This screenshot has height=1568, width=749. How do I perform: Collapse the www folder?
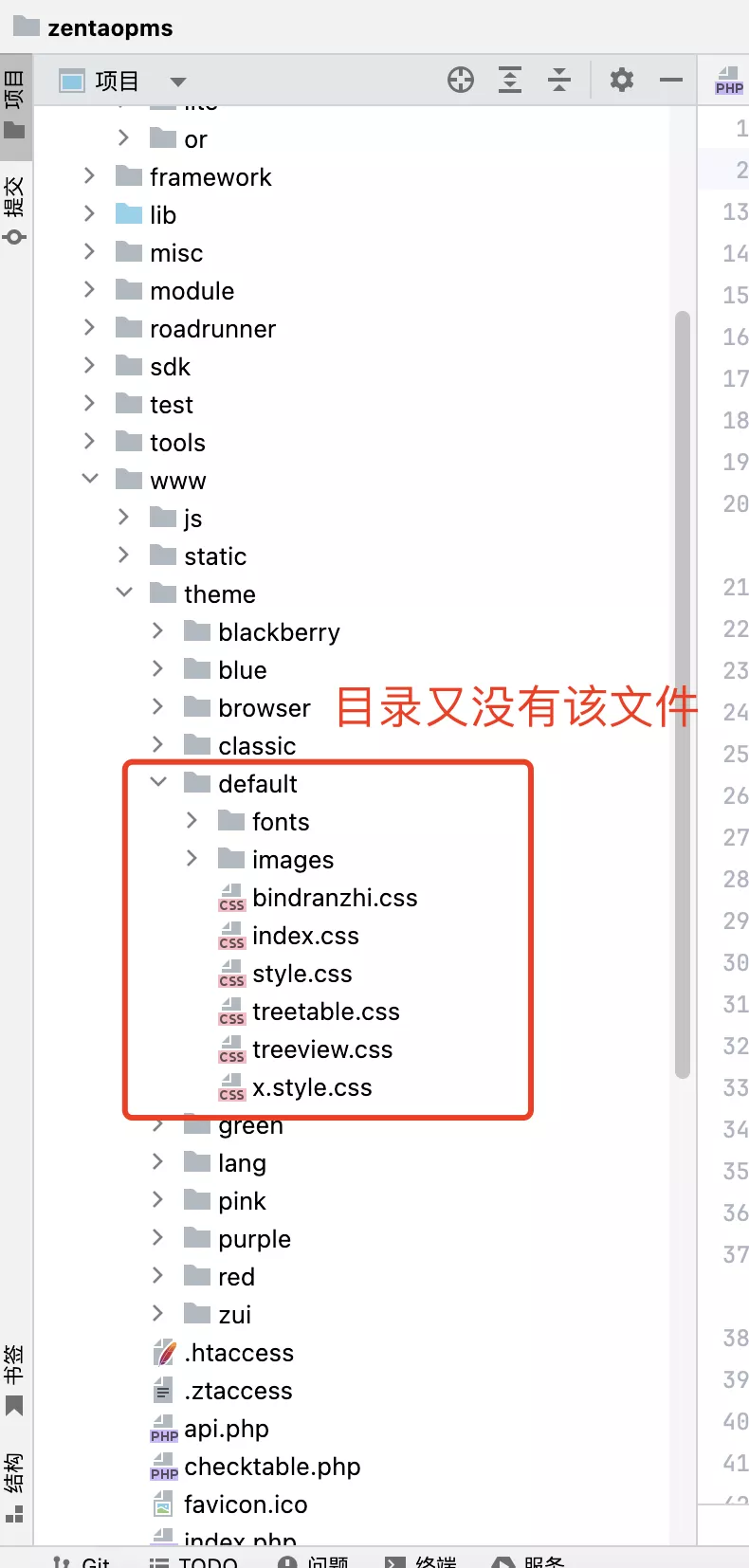coord(90,479)
